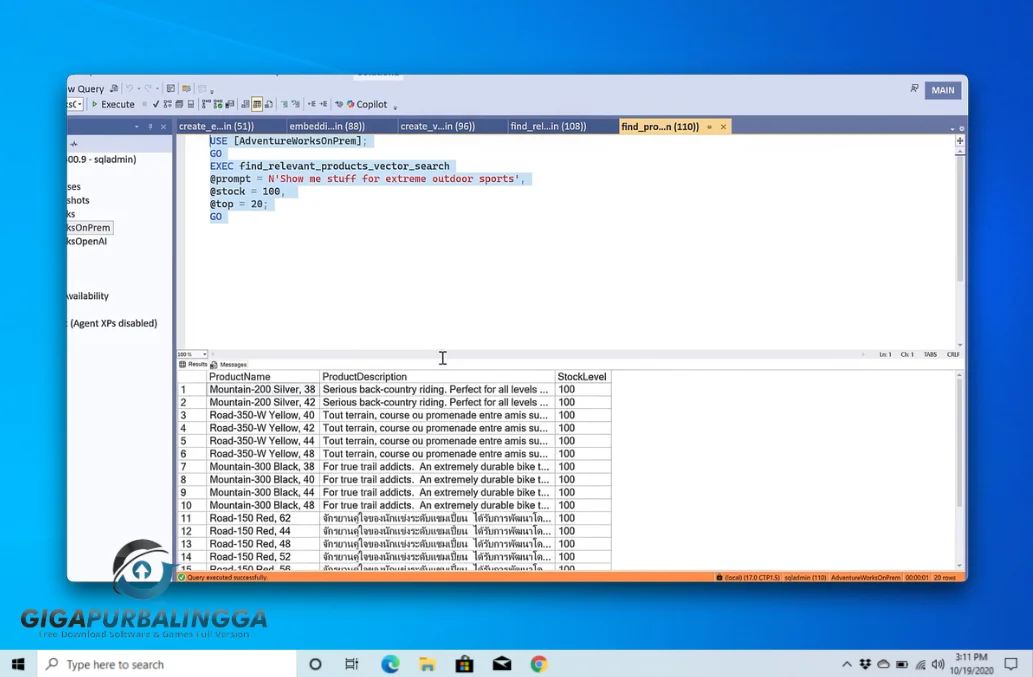Open the Copilot button in toolbar
The width and height of the screenshot is (1033, 677).
[x=367, y=104]
